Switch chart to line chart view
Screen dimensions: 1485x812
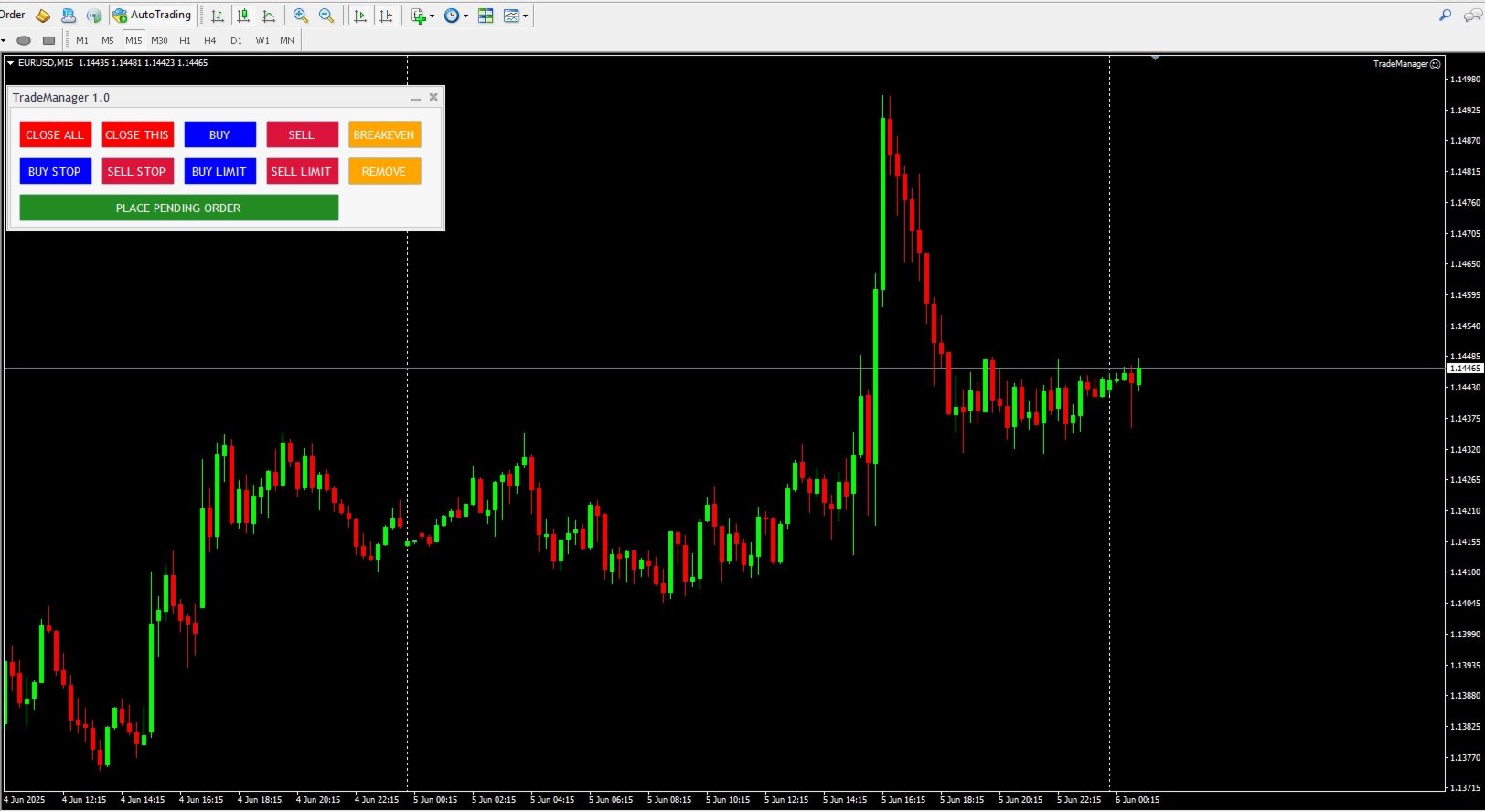tap(269, 16)
